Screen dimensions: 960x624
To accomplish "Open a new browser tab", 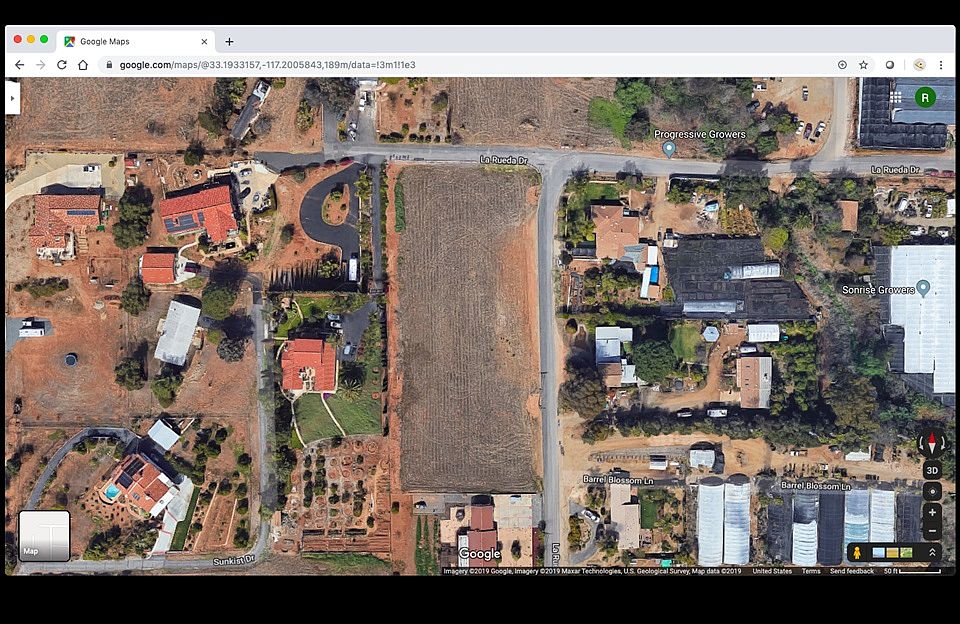I will tap(229, 42).
